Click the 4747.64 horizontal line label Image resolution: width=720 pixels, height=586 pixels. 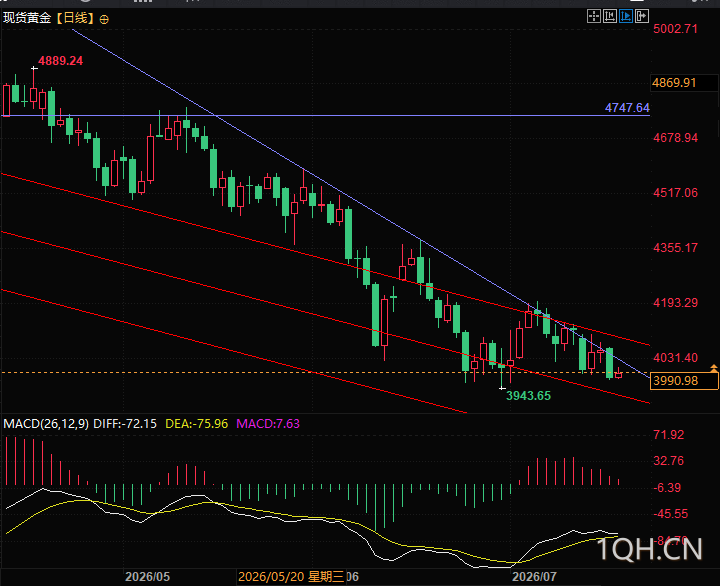tap(627, 108)
